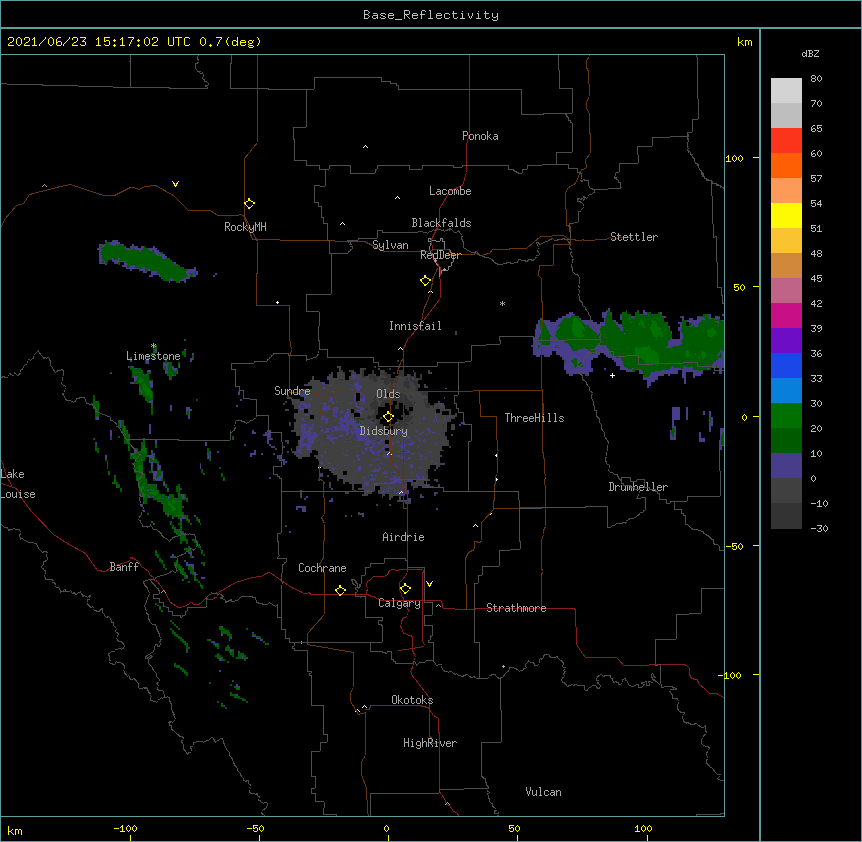The width and height of the screenshot is (862, 842).
Task: Click the dBZ legend heading
Action: 810,54
